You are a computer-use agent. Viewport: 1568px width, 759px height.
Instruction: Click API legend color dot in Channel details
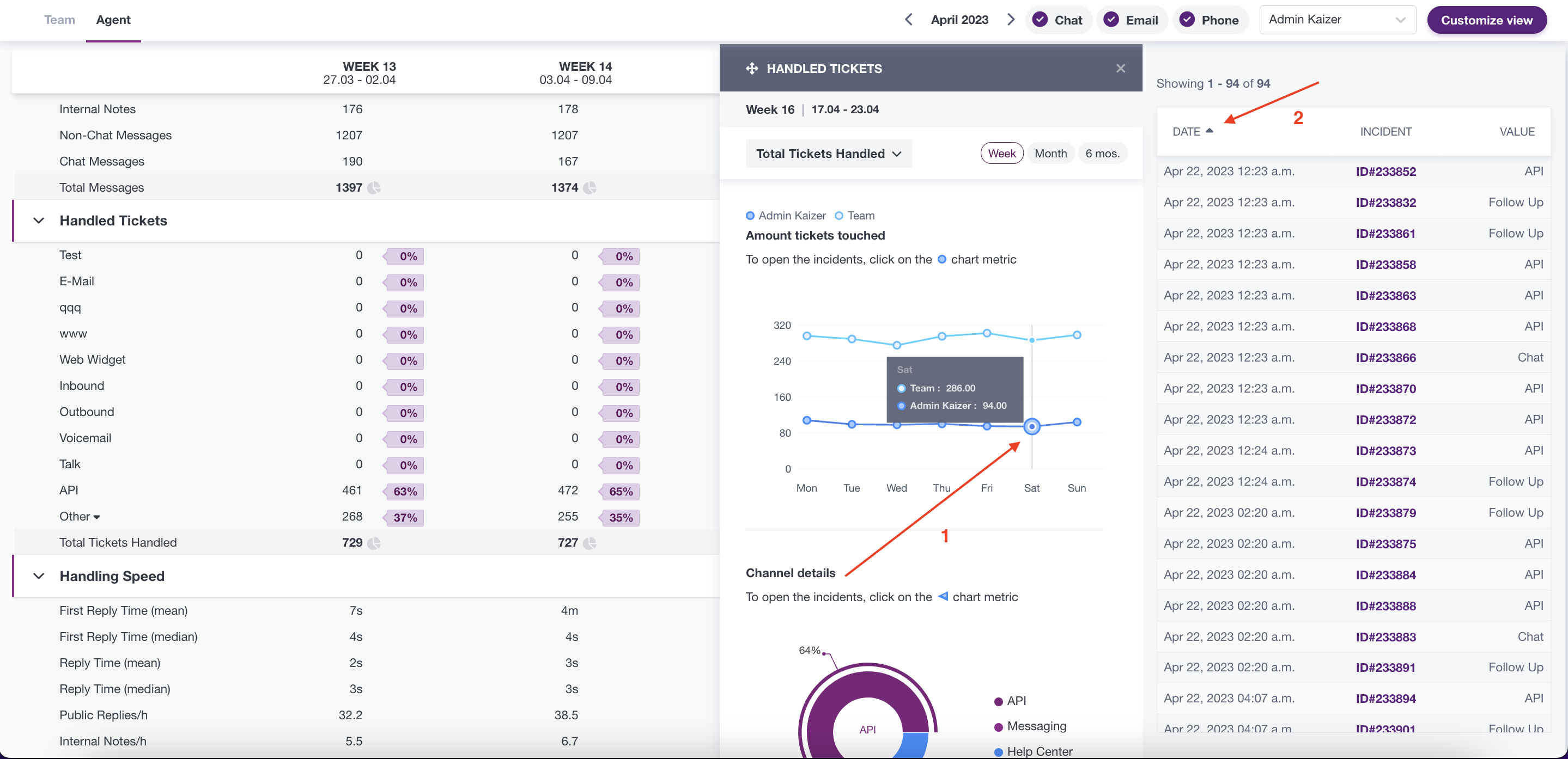998,701
